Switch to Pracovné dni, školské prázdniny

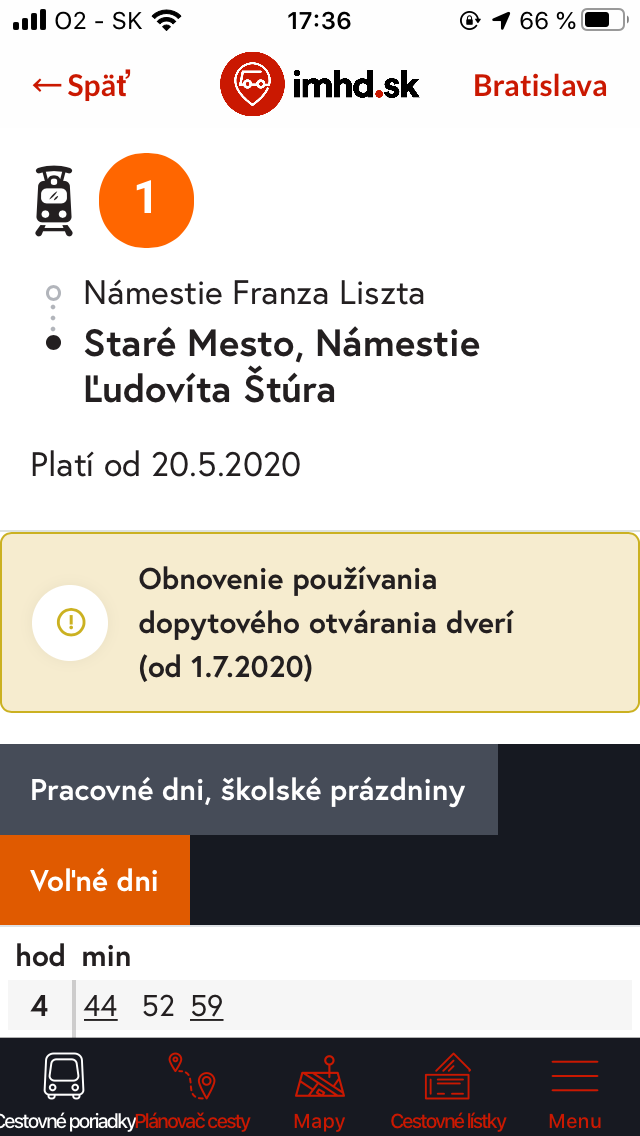coord(248,790)
